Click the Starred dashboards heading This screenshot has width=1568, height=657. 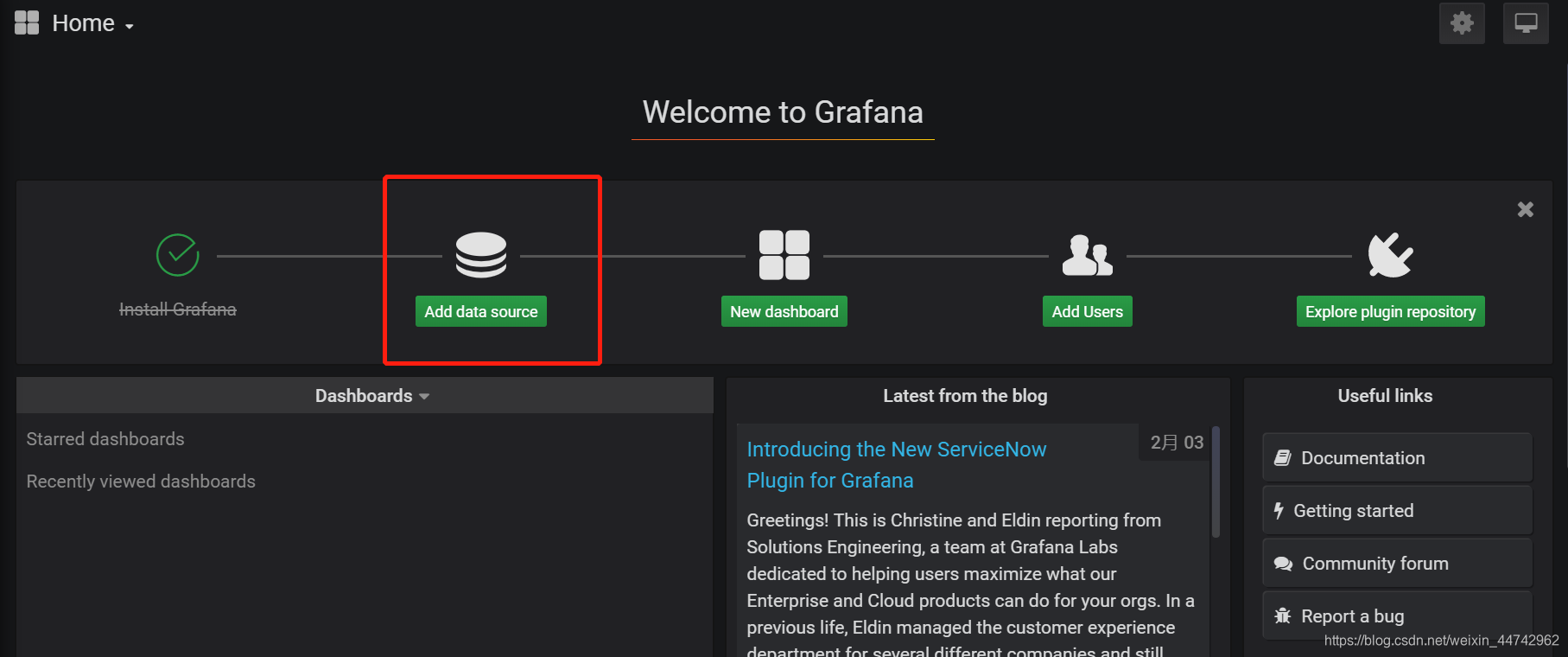[105, 439]
